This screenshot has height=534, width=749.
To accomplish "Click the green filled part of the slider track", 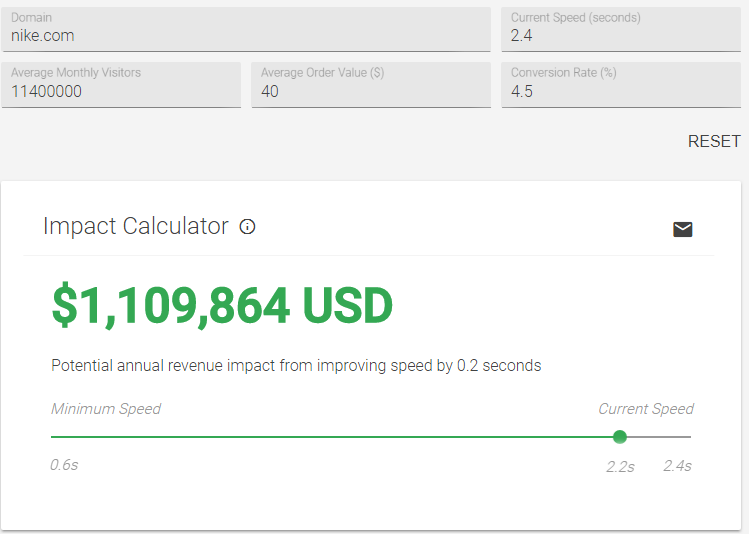I will (332, 437).
